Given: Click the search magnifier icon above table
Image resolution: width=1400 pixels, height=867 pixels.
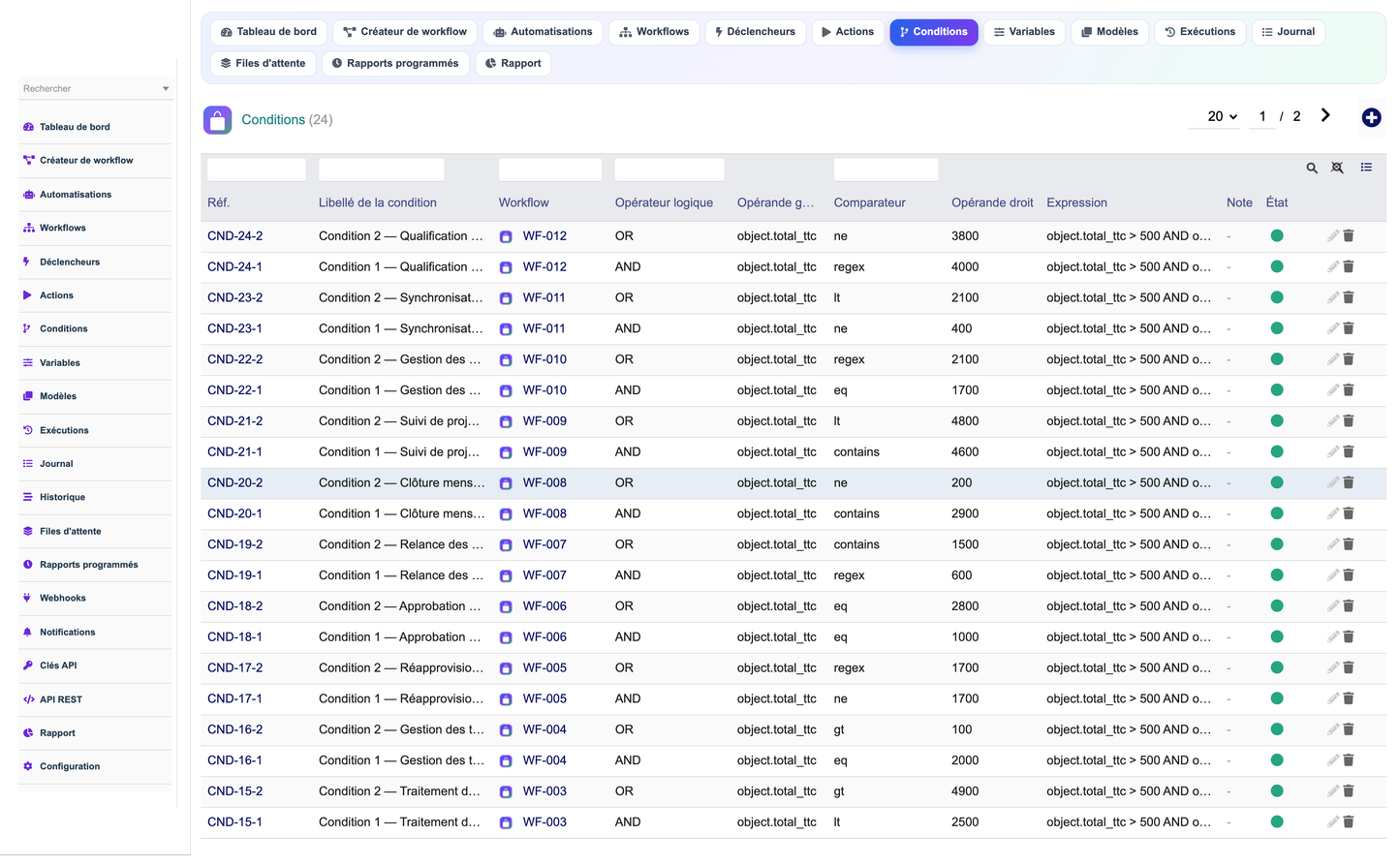Looking at the screenshot, I should coord(1312,168).
